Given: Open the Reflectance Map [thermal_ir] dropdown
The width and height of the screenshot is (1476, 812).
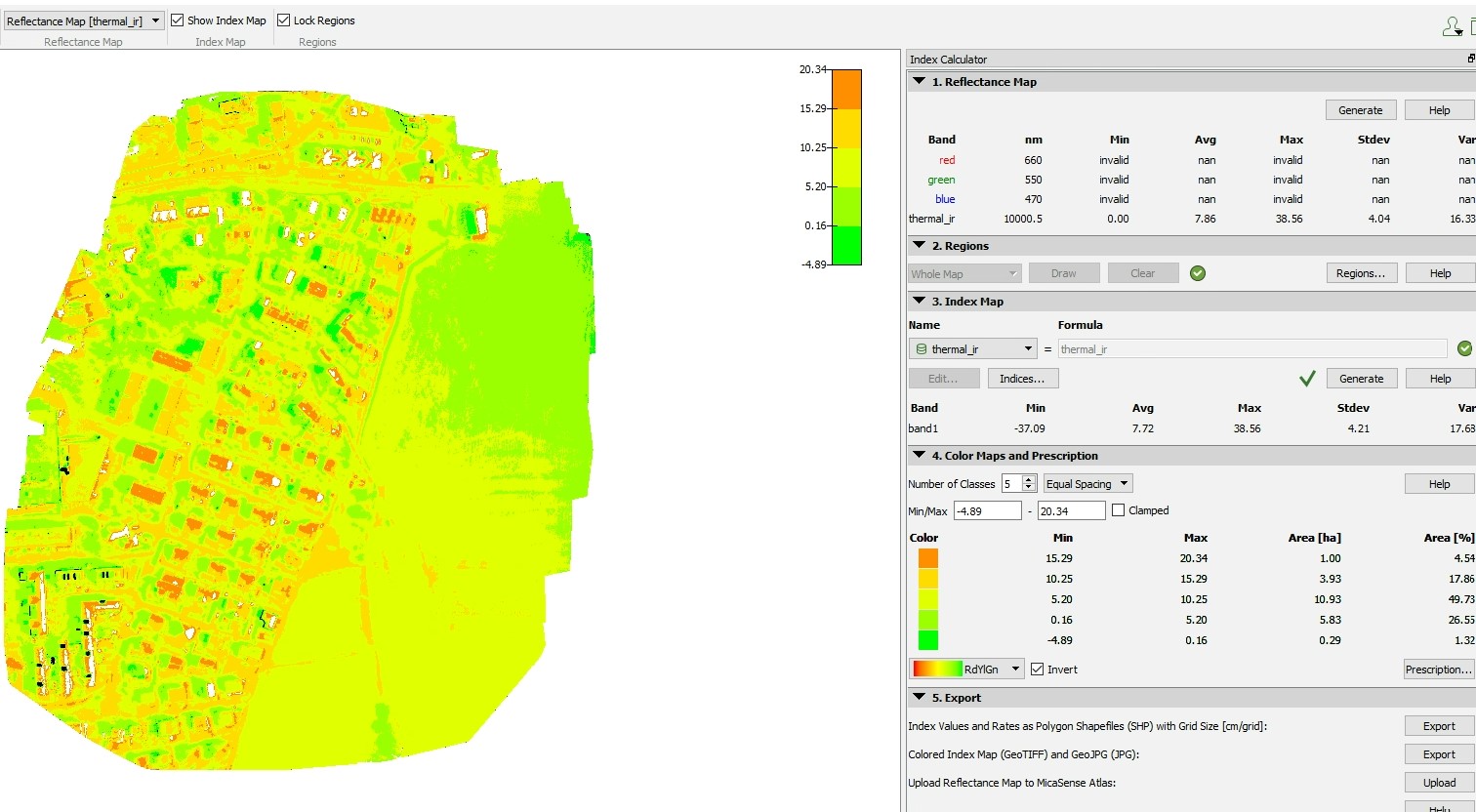Looking at the screenshot, I should tap(83, 20).
